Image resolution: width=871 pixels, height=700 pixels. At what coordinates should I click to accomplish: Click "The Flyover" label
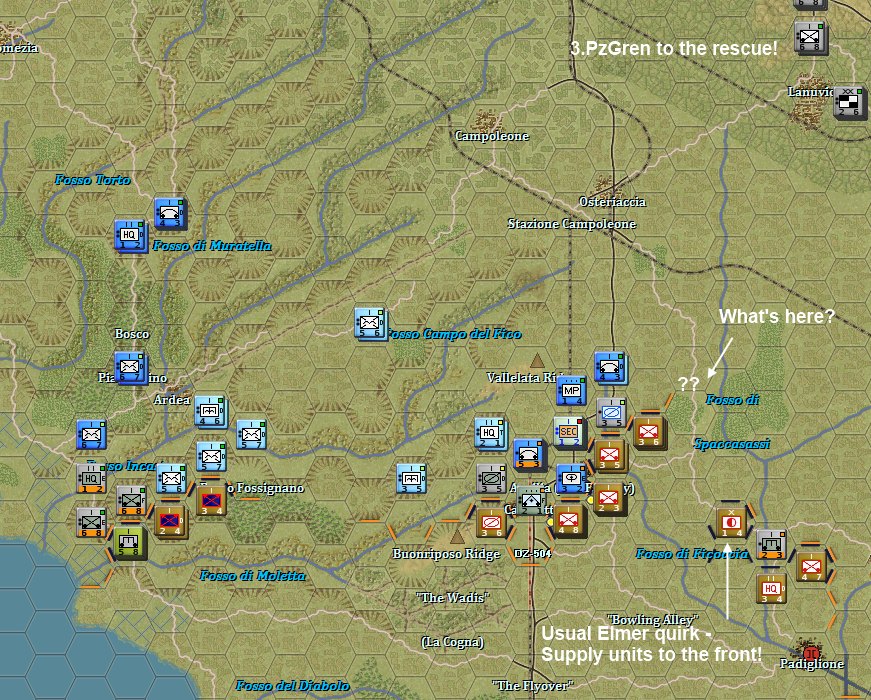532,686
